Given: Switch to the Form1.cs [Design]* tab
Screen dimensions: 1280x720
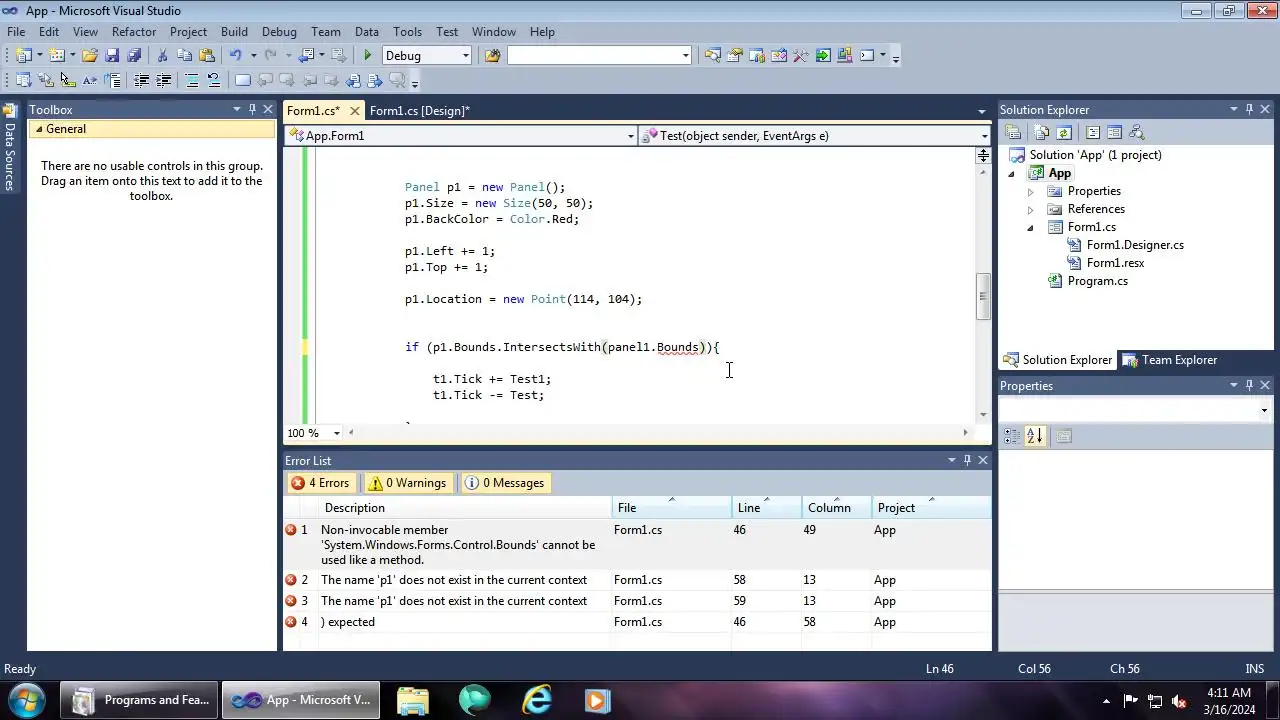Looking at the screenshot, I should tap(419, 111).
